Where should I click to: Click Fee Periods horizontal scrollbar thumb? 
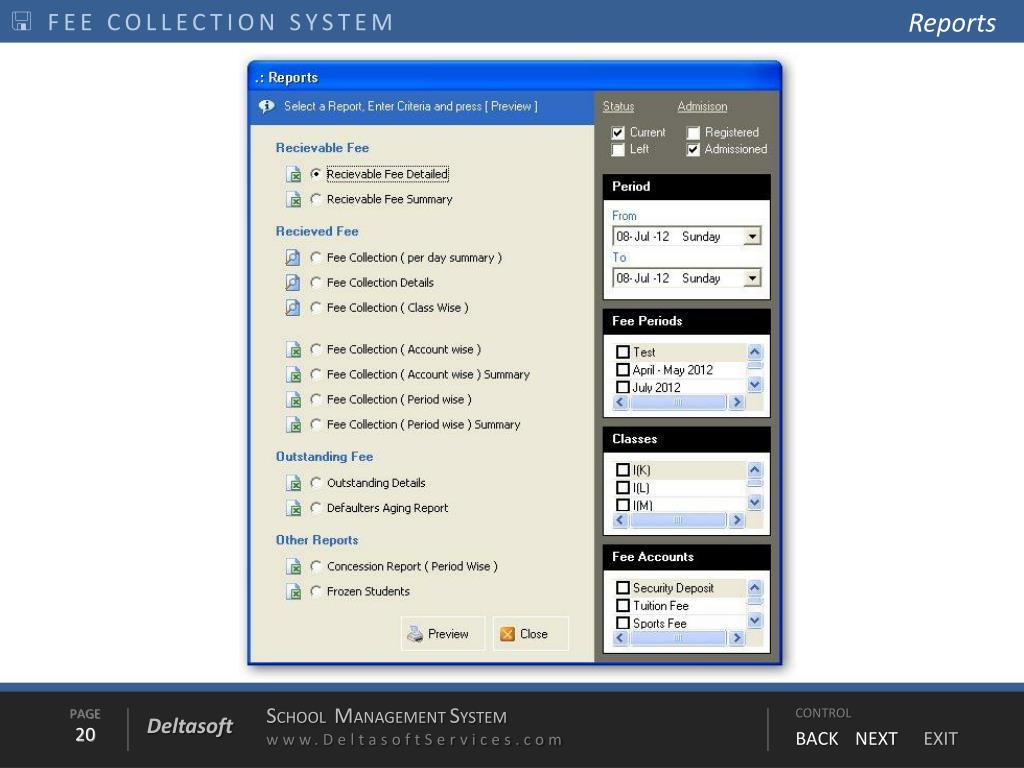tap(679, 402)
